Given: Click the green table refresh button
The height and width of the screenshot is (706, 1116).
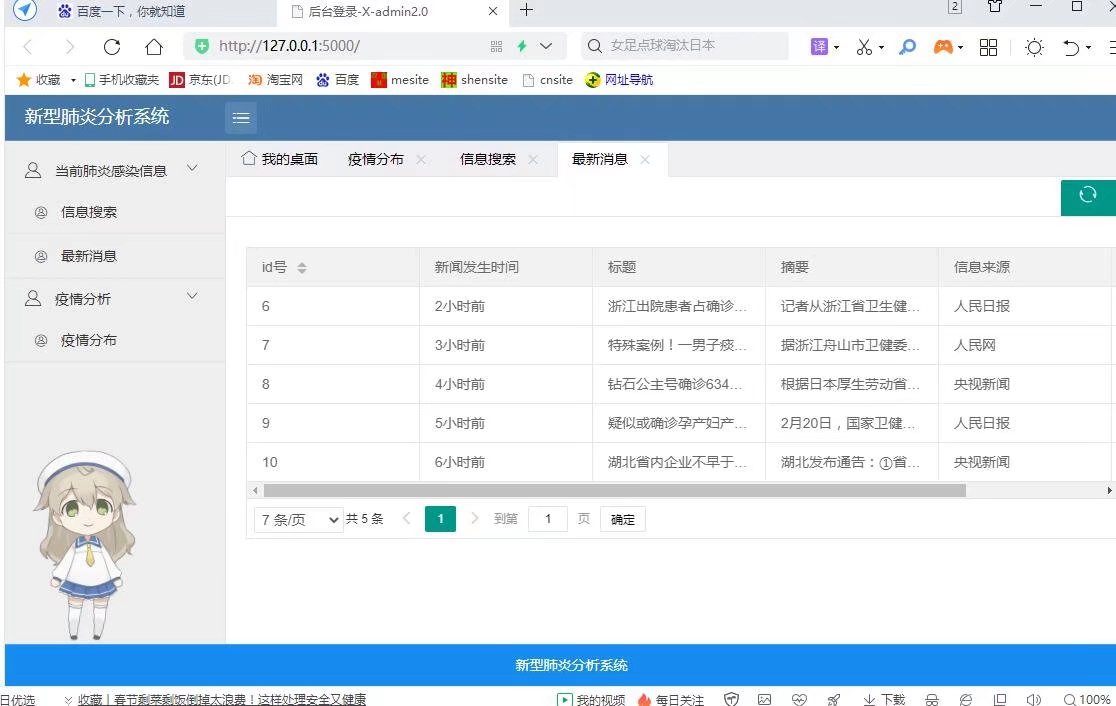Looking at the screenshot, I should tap(1088, 197).
